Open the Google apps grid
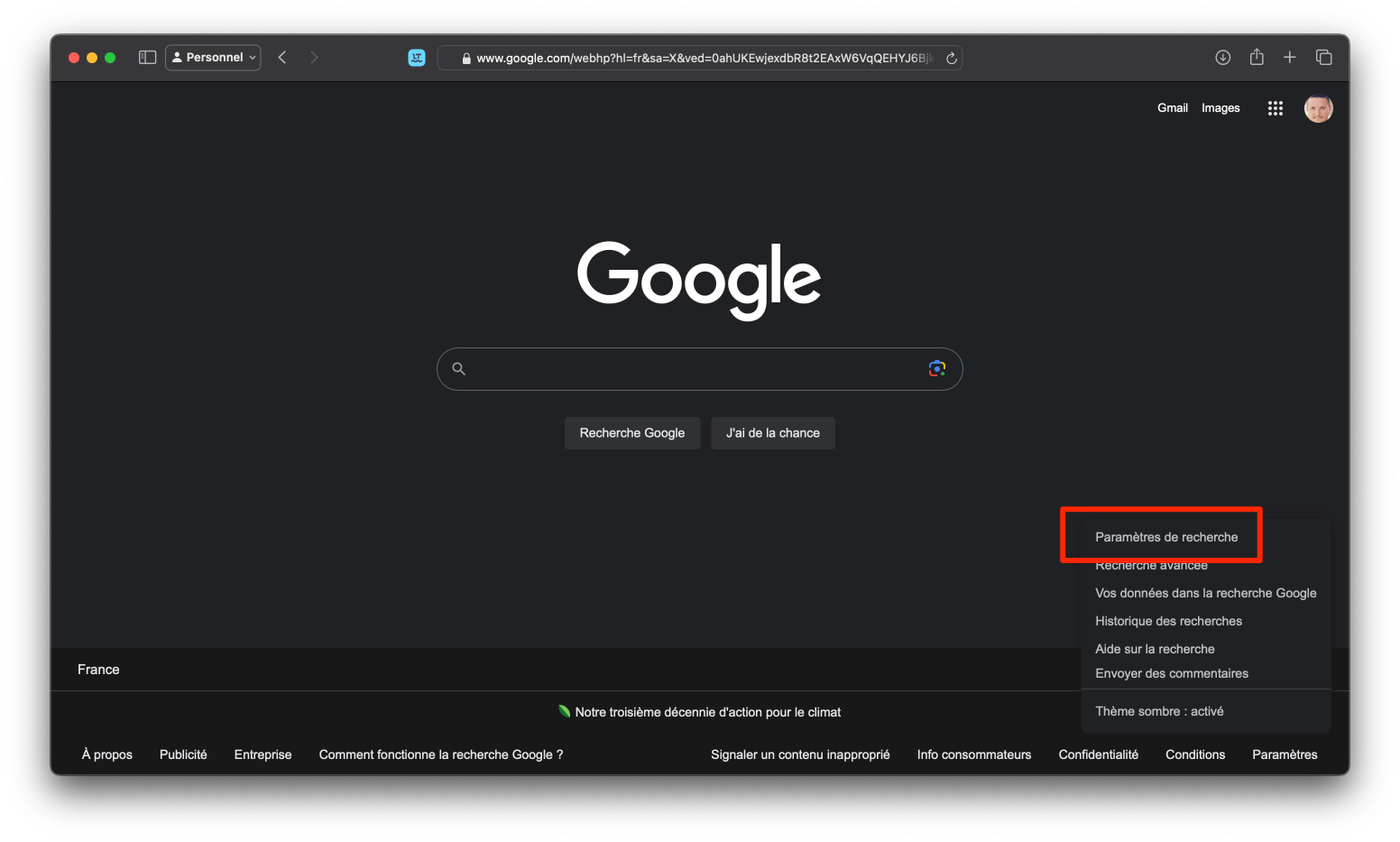1400x842 pixels. (x=1275, y=108)
